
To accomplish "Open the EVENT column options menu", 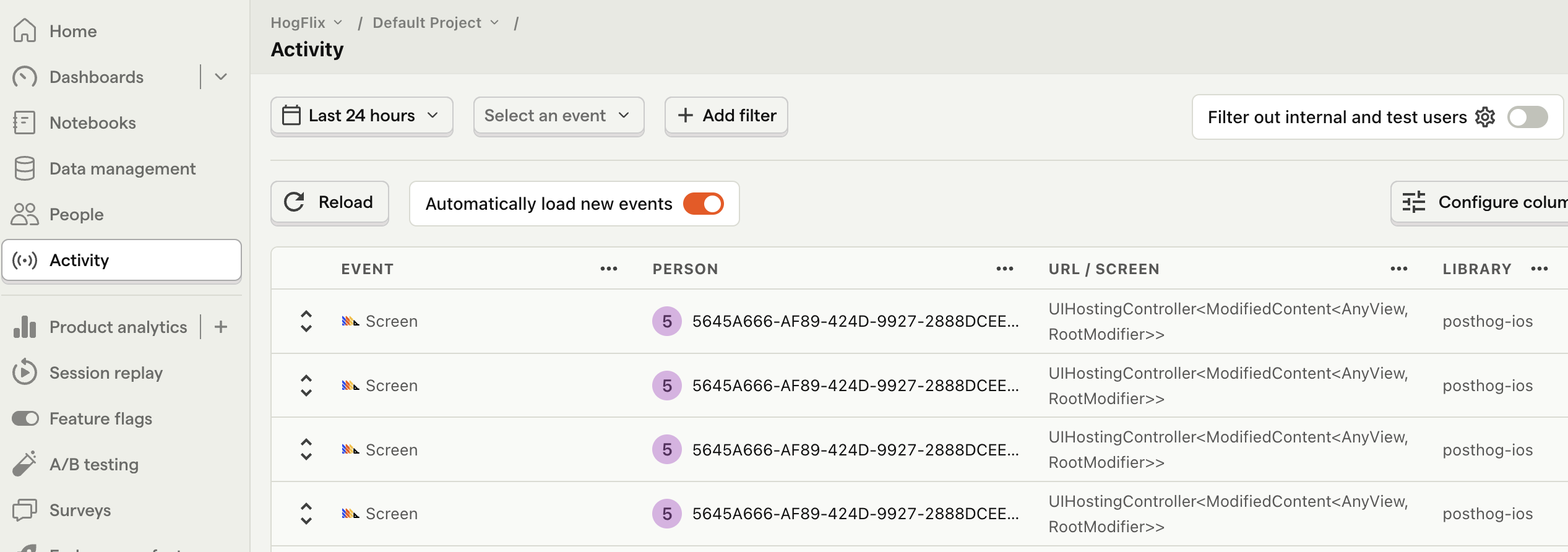I will point(609,269).
